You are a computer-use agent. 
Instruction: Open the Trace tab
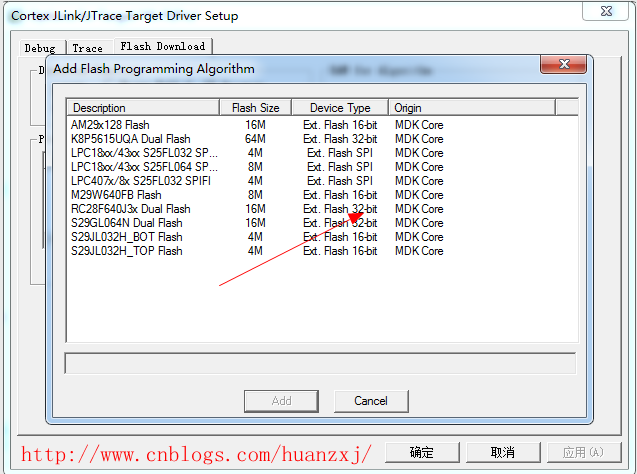(x=89, y=48)
